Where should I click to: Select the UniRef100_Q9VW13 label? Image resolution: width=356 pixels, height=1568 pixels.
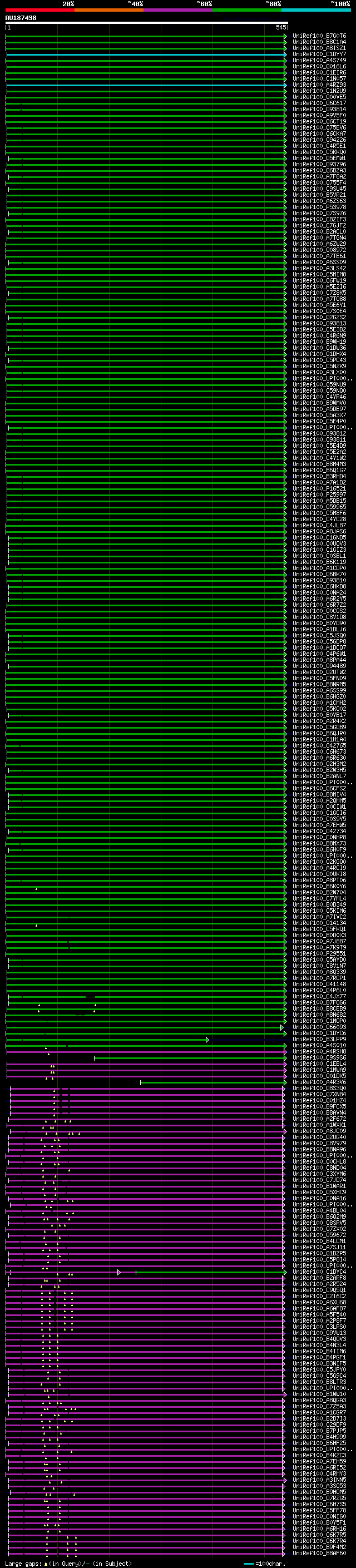coord(319,1333)
